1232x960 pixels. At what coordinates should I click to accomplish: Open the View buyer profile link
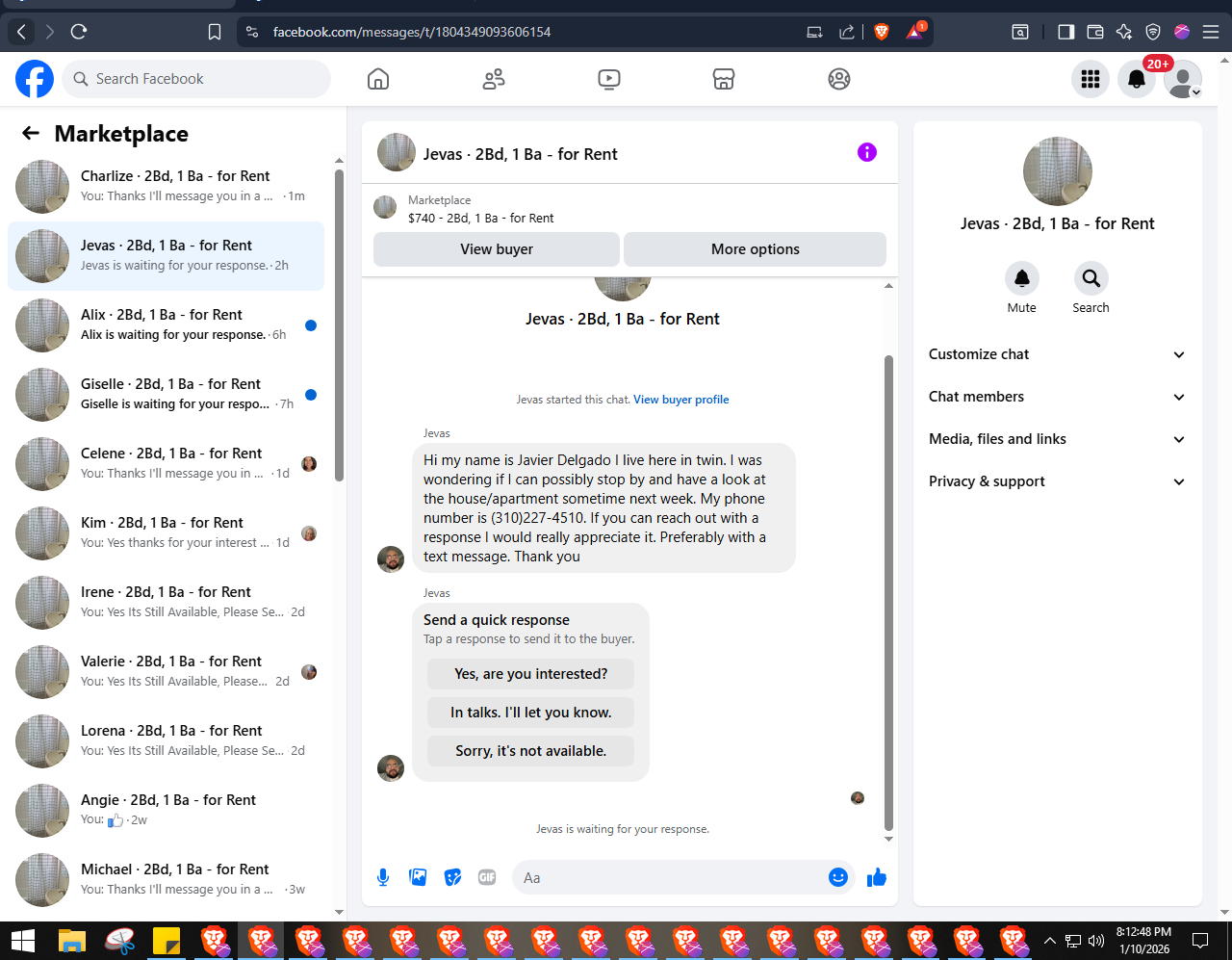(681, 400)
